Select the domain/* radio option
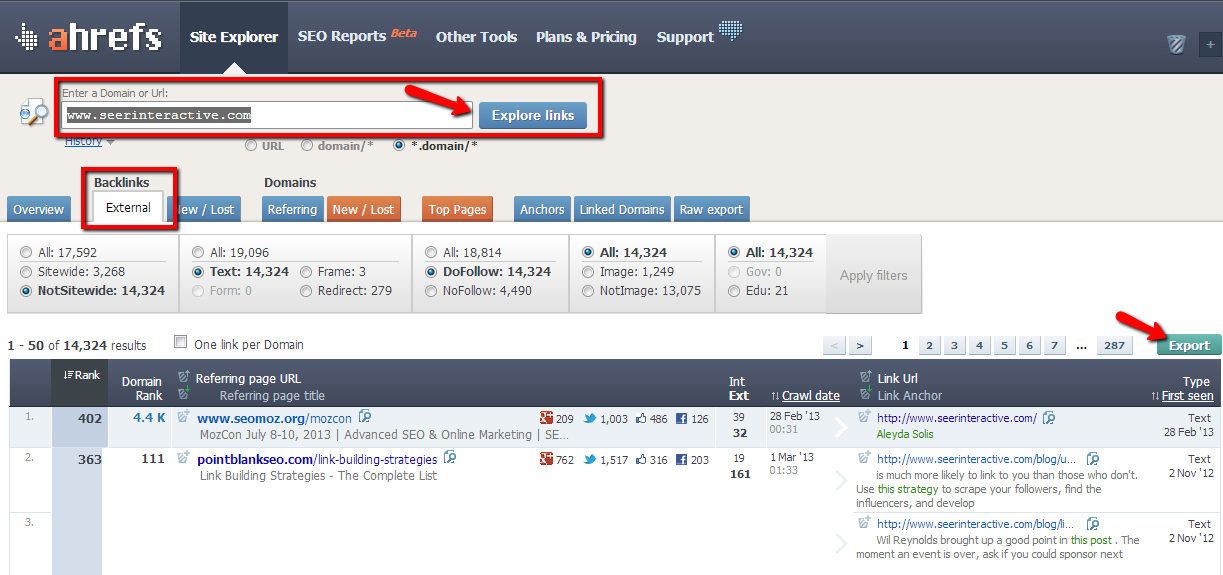 [x=308, y=146]
